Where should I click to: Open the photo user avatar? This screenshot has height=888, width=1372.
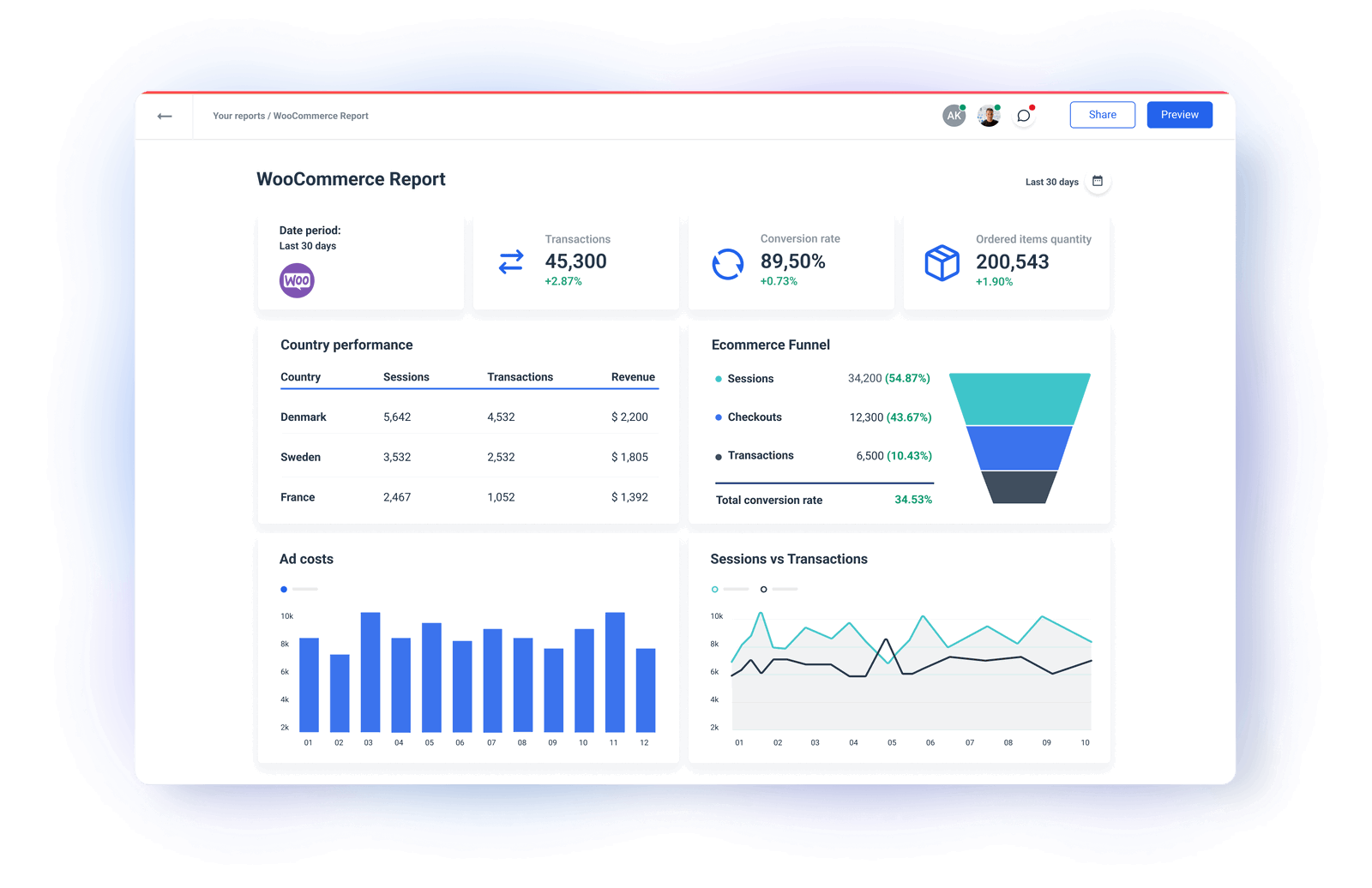pos(989,116)
